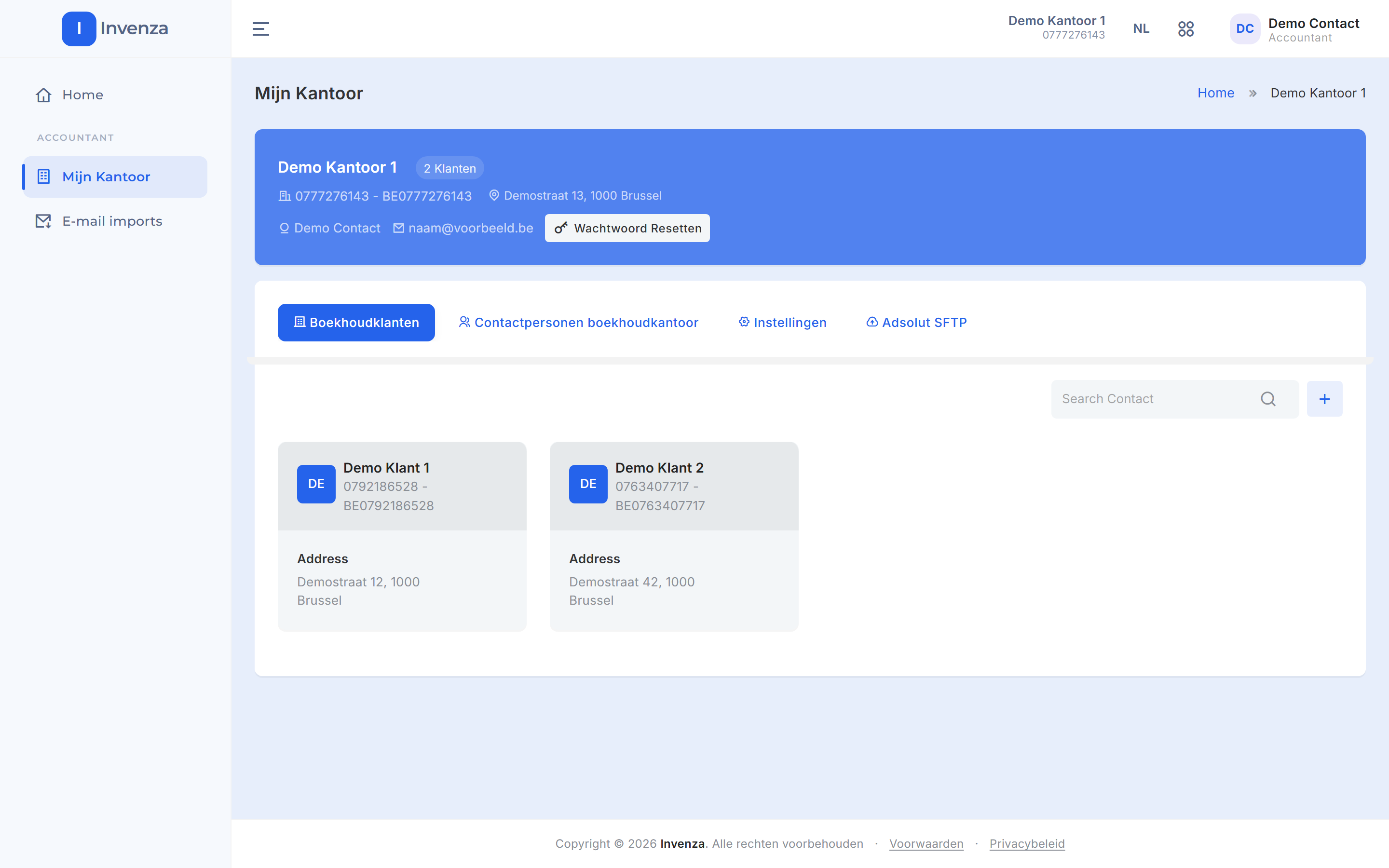Click the Demostraat 42, 1000 Brussel address

click(x=632, y=591)
